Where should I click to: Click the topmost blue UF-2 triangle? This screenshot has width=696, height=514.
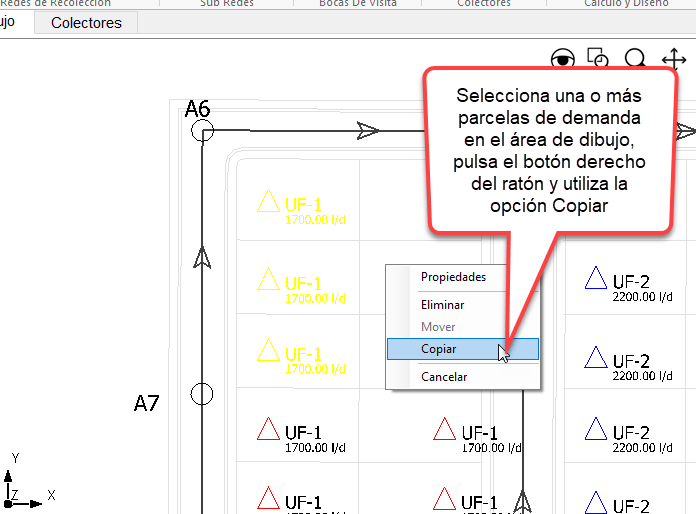[x=596, y=279]
